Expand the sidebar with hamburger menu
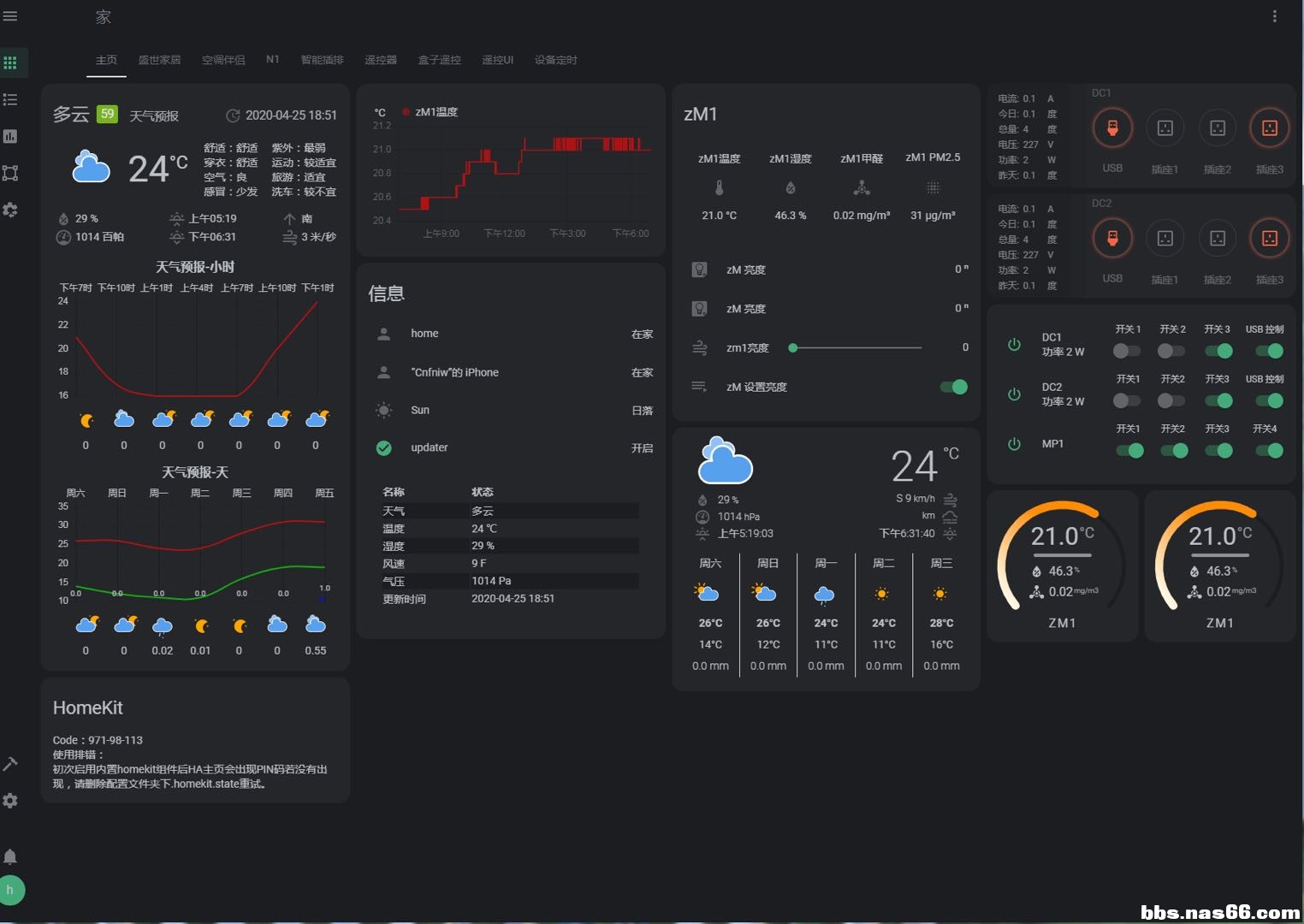Image resolution: width=1304 pixels, height=924 pixels. [x=10, y=16]
